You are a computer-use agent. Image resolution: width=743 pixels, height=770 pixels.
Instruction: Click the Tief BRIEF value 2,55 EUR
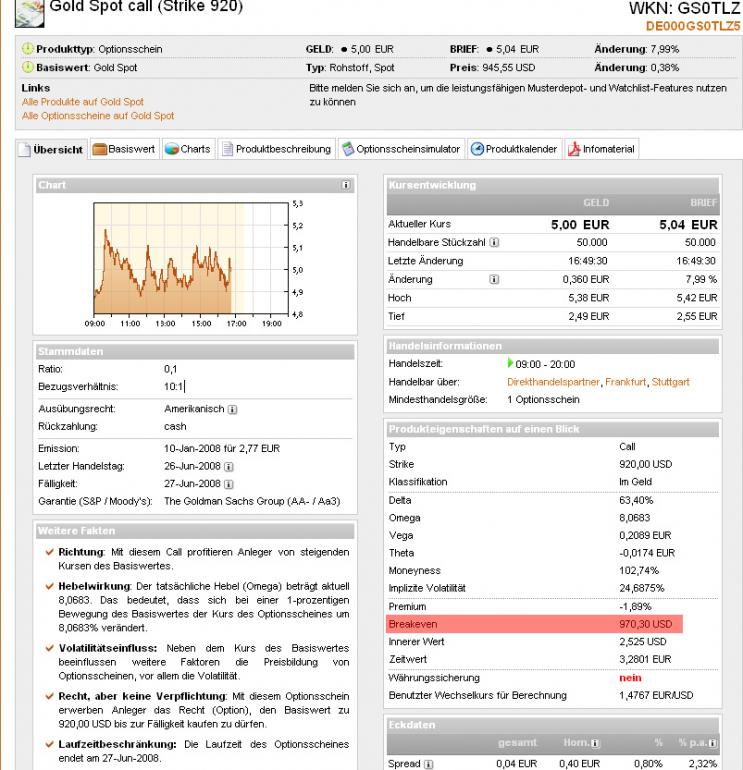click(697, 316)
